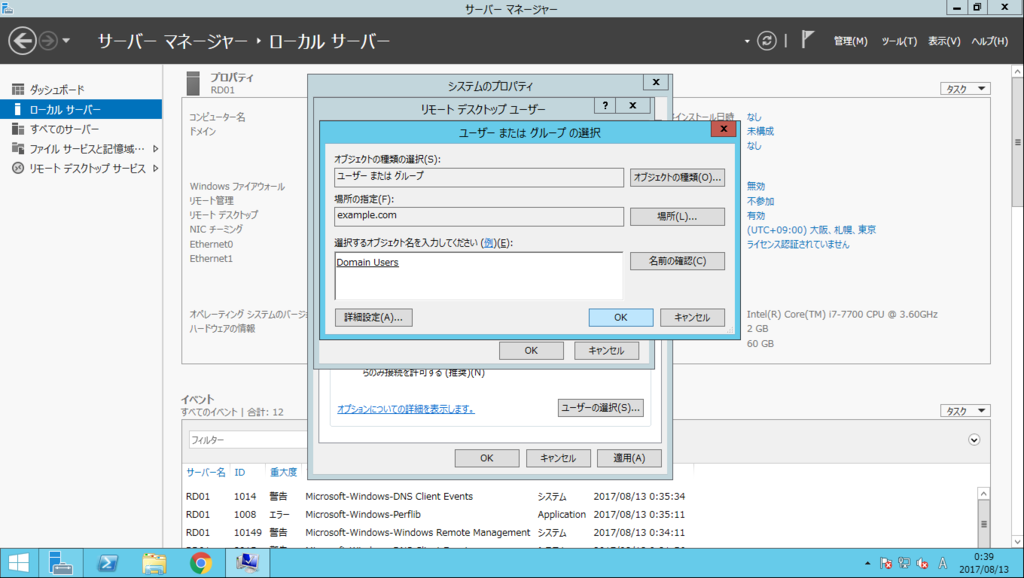Click the muted volume tray icon

(923, 563)
